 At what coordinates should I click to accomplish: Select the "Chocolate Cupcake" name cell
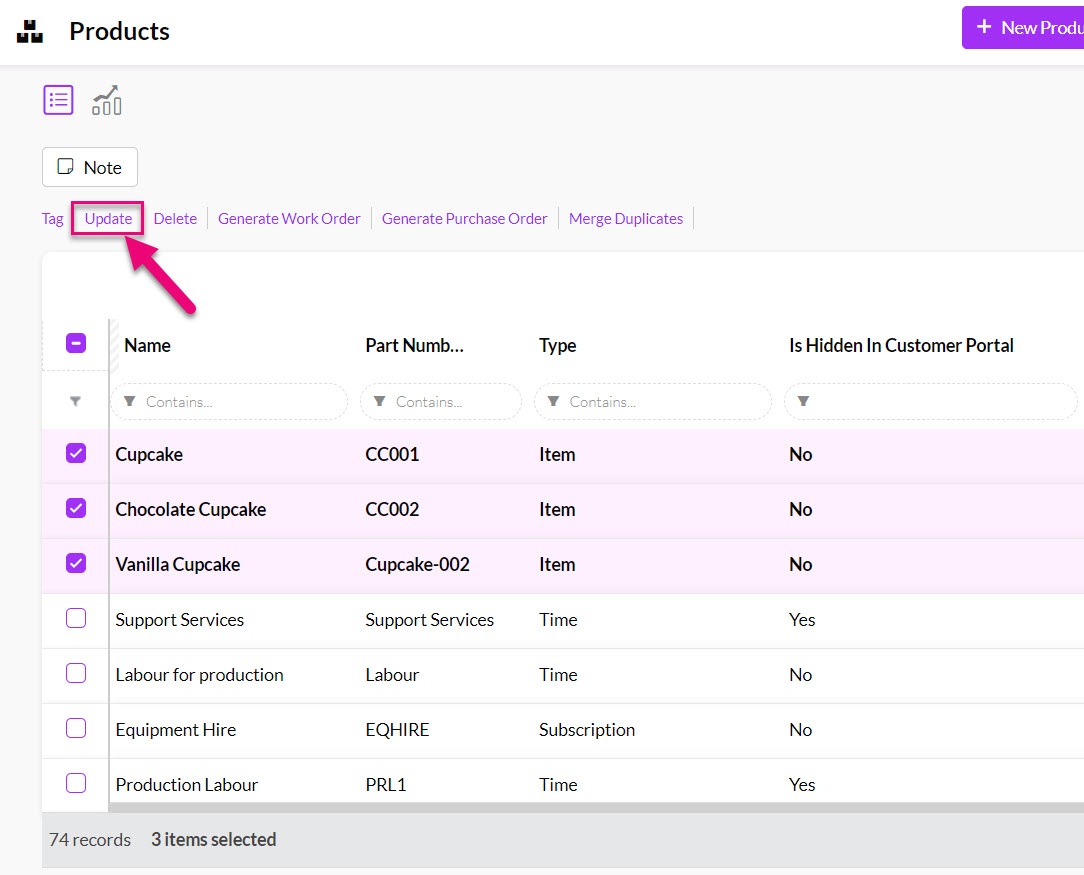click(191, 509)
